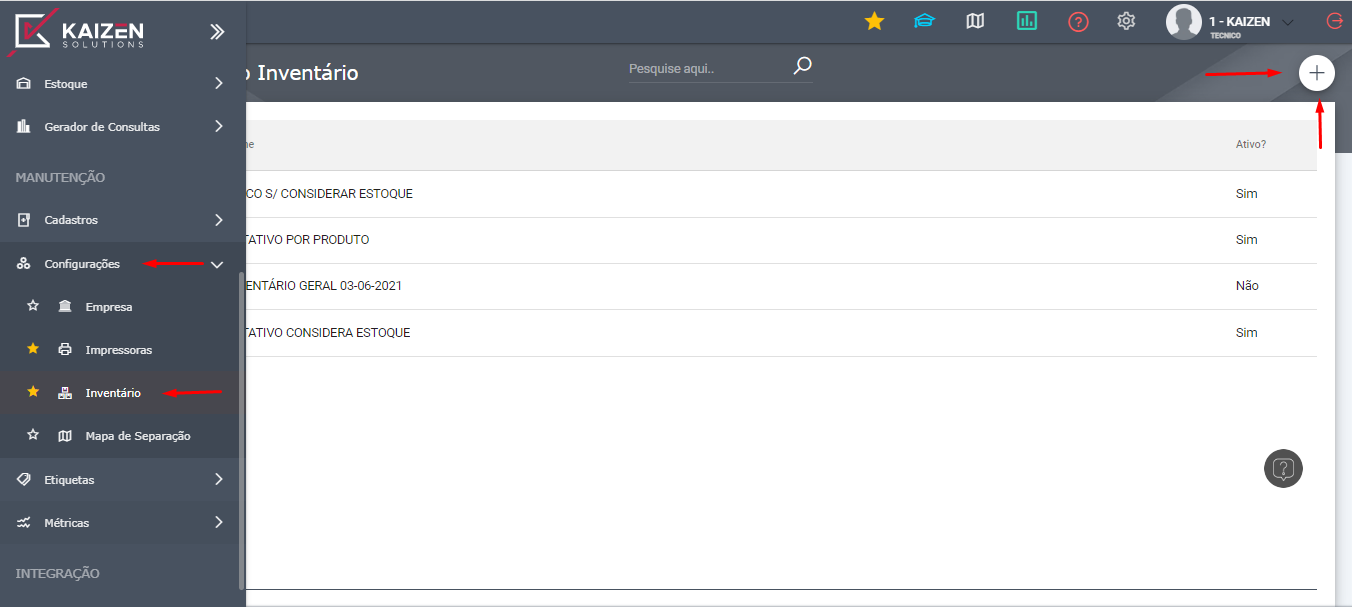Toggle favorite star for Empresa

click(x=33, y=306)
